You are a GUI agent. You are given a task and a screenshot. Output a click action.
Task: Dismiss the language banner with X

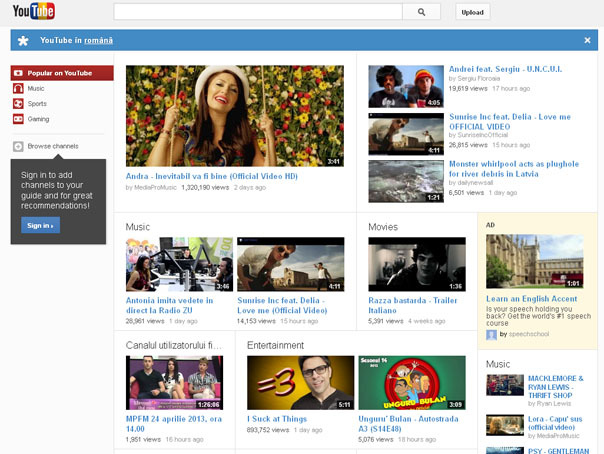[x=587, y=40]
